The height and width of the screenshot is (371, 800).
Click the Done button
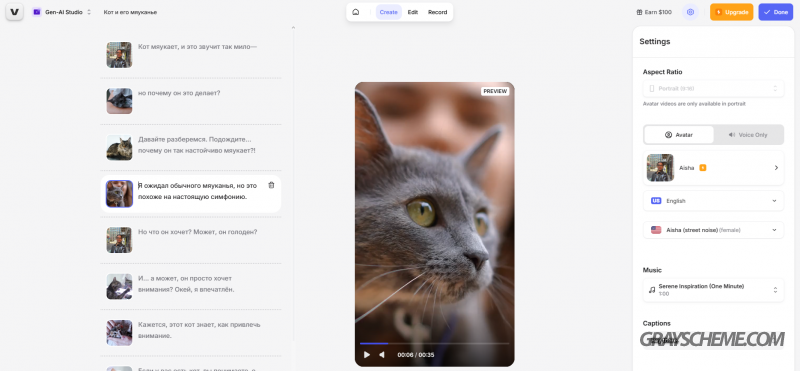pos(776,12)
